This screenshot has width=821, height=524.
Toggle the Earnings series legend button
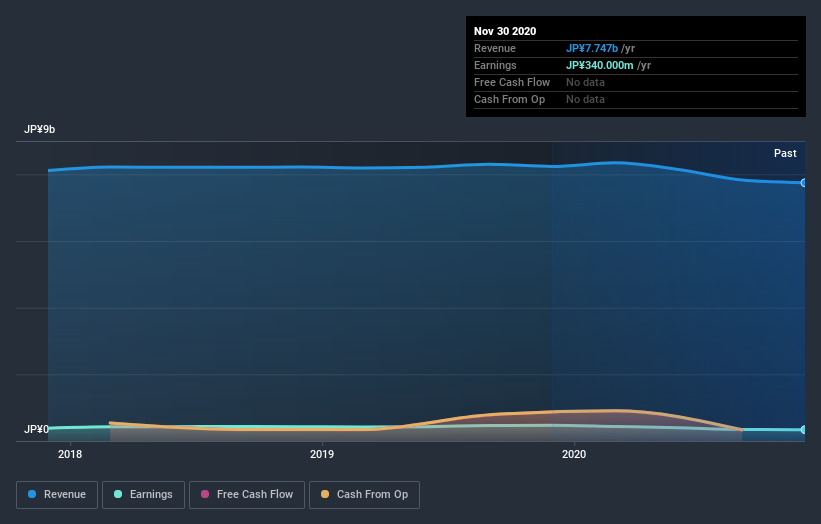tap(143, 495)
